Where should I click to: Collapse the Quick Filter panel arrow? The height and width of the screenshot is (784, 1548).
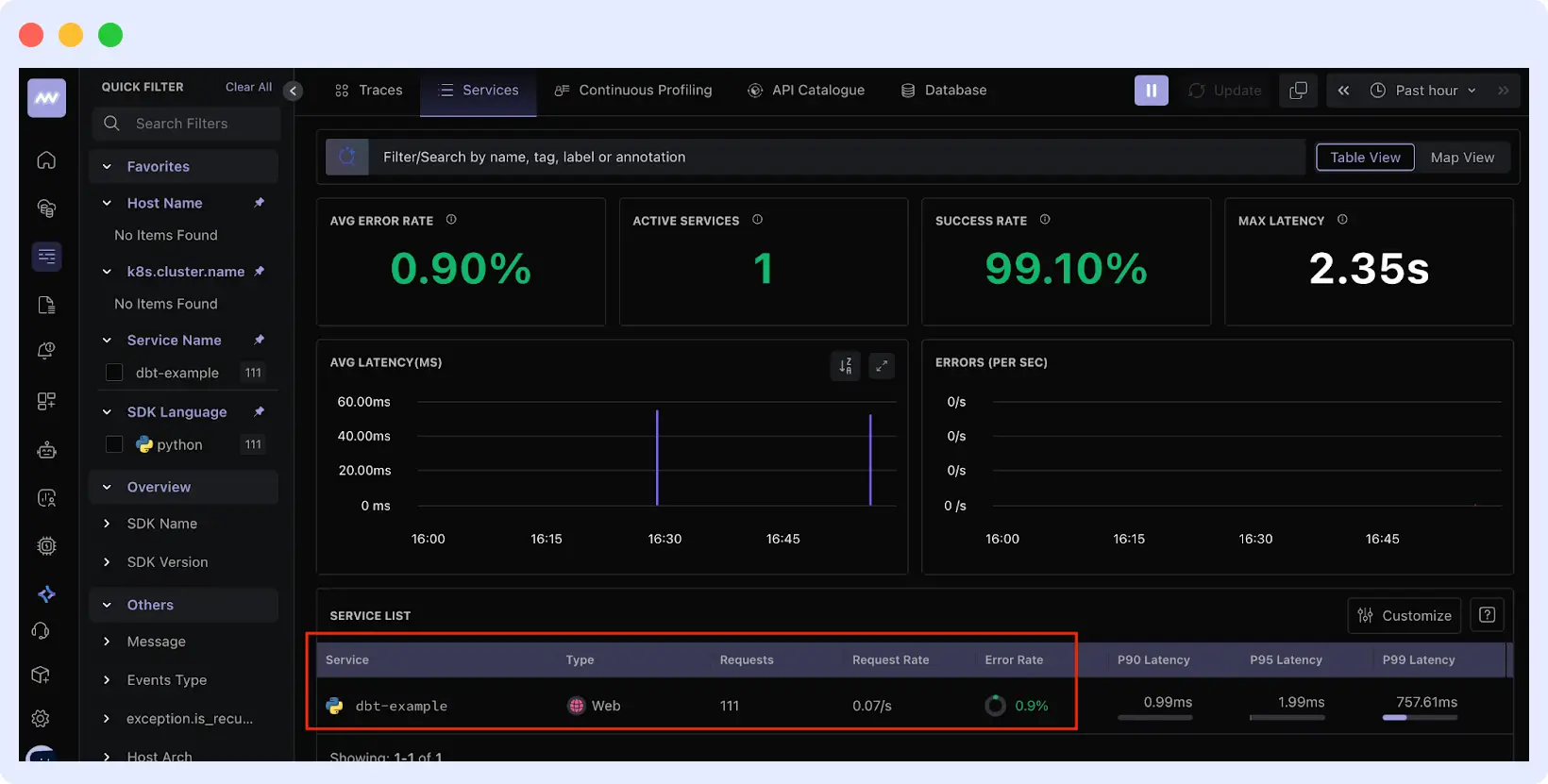[x=294, y=91]
